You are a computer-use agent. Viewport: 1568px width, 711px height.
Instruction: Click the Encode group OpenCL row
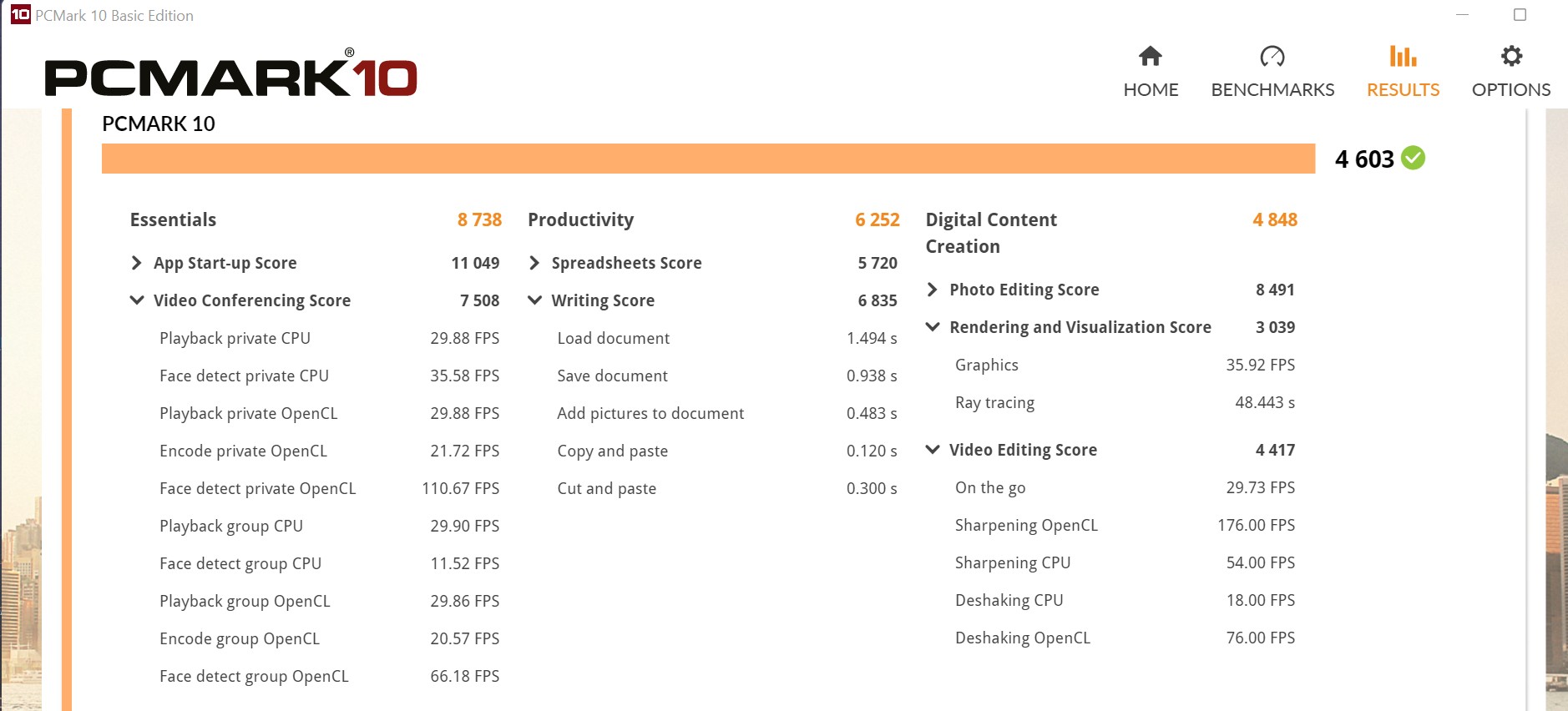[330, 638]
